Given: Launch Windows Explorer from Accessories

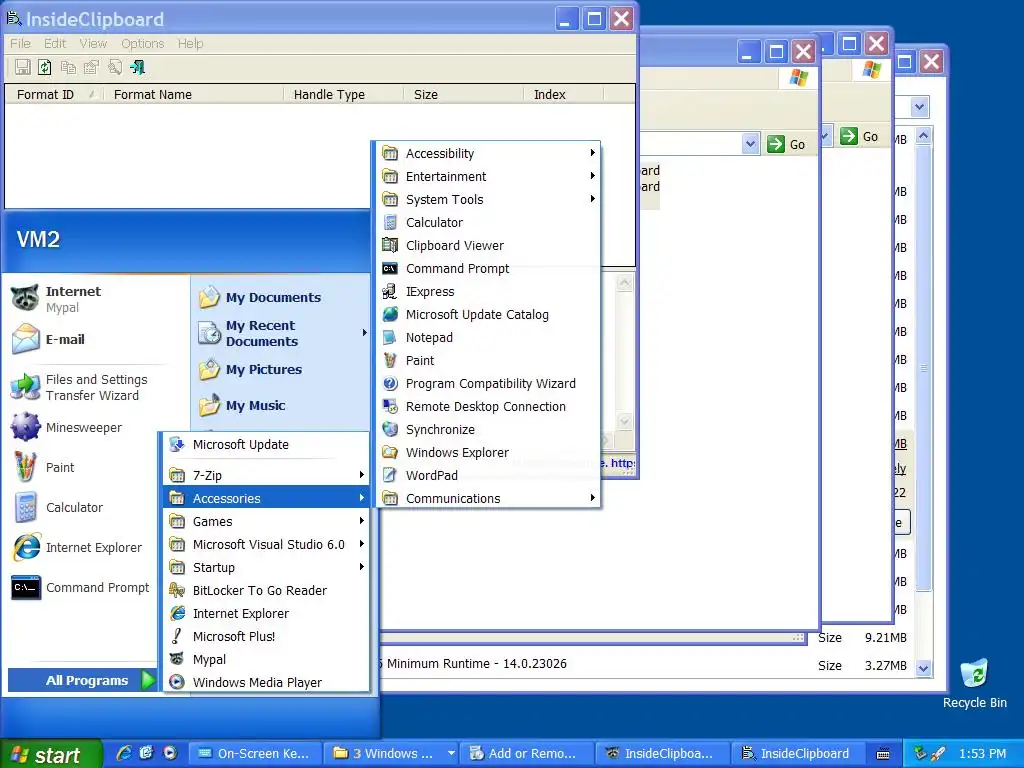Looking at the screenshot, I should (488, 453).
